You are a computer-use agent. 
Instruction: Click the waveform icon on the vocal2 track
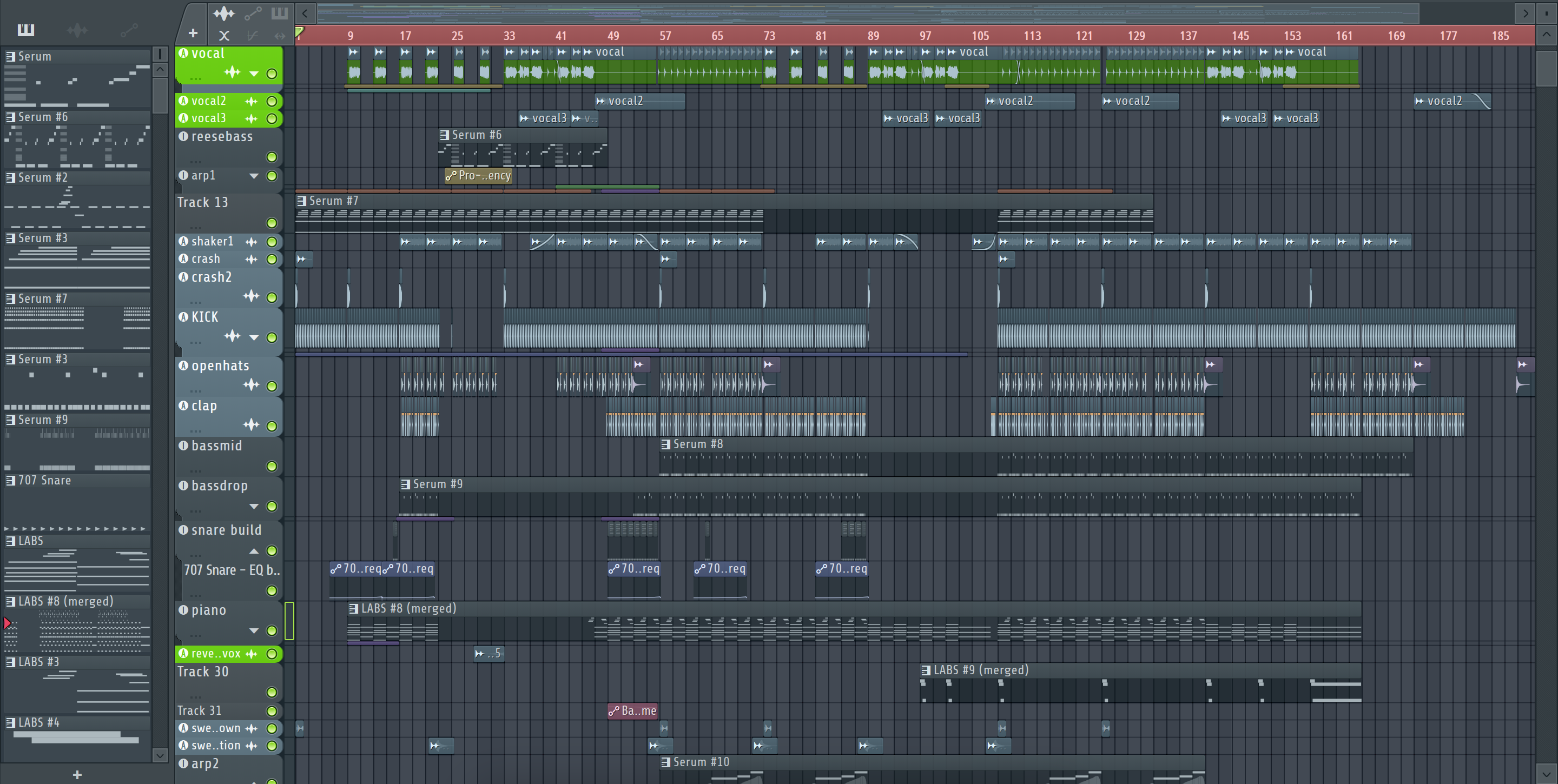(x=252, y=101)
